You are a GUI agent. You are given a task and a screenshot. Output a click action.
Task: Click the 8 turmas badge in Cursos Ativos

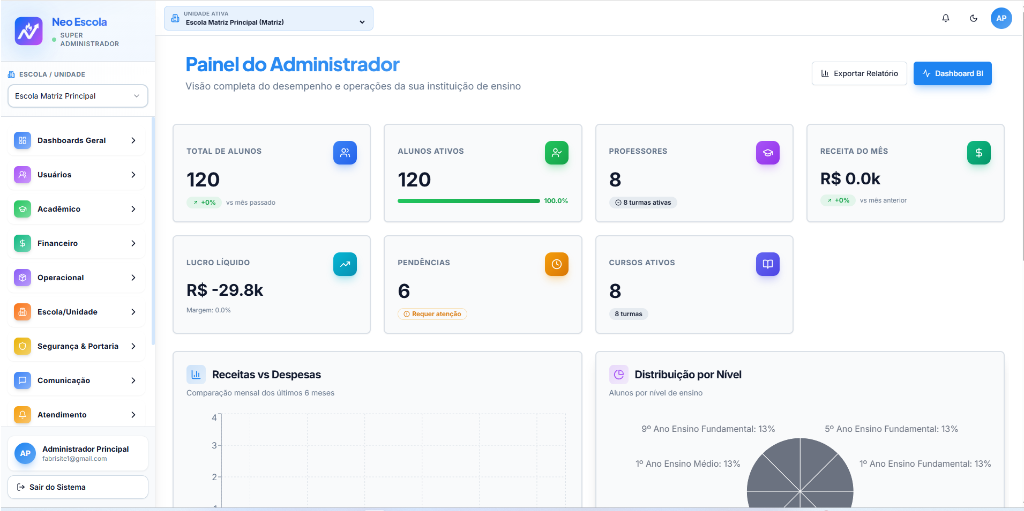[x=628, y=314]
